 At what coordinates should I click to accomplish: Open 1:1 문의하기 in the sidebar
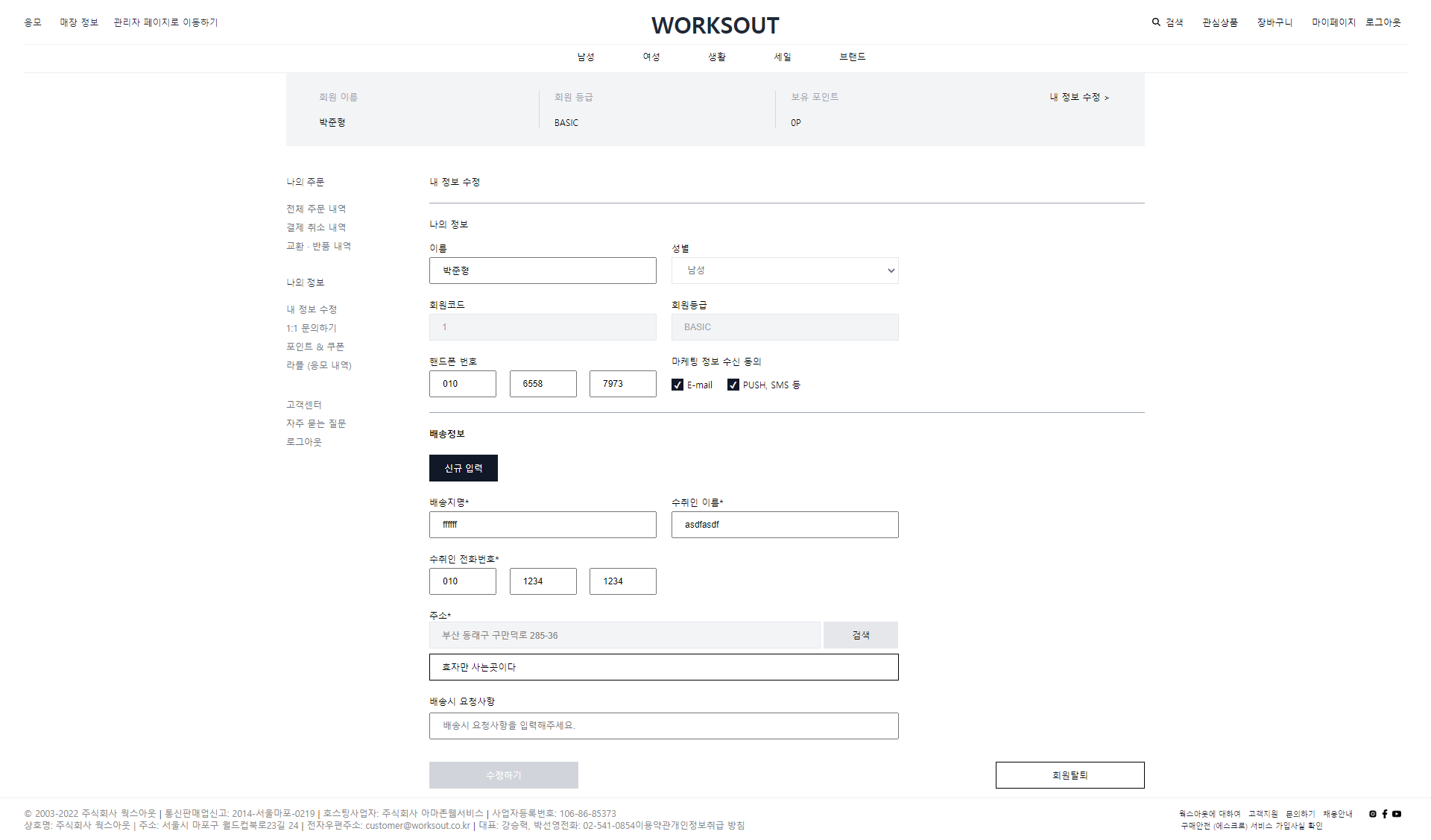[x=312, y=327]
